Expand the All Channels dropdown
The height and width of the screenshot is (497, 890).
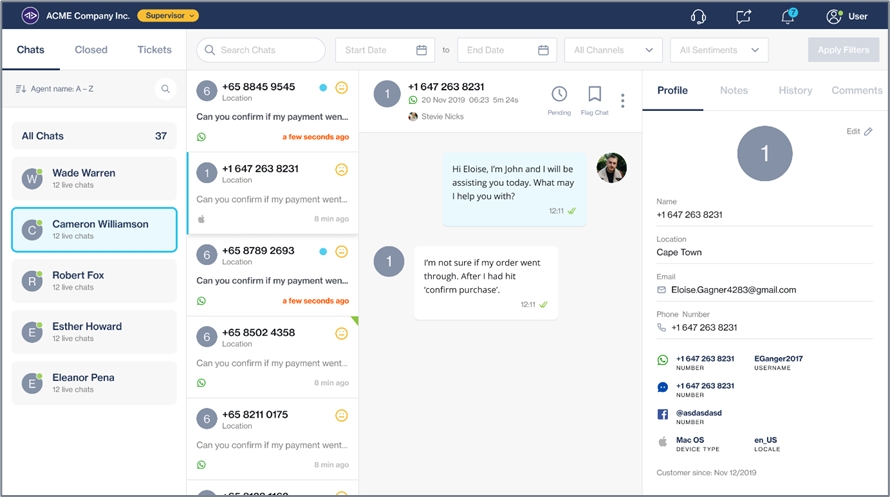tap(613, 50)
